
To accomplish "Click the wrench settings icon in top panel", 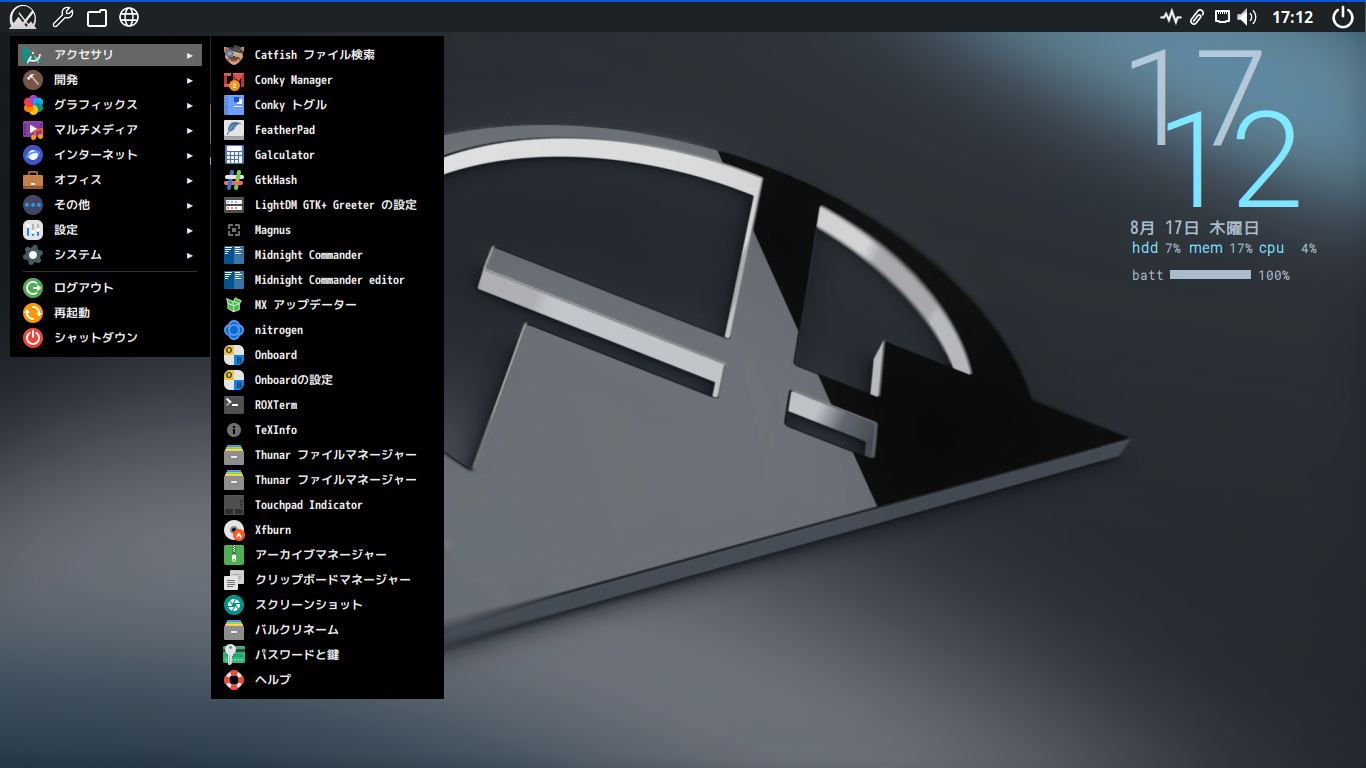I will point(62,17).
